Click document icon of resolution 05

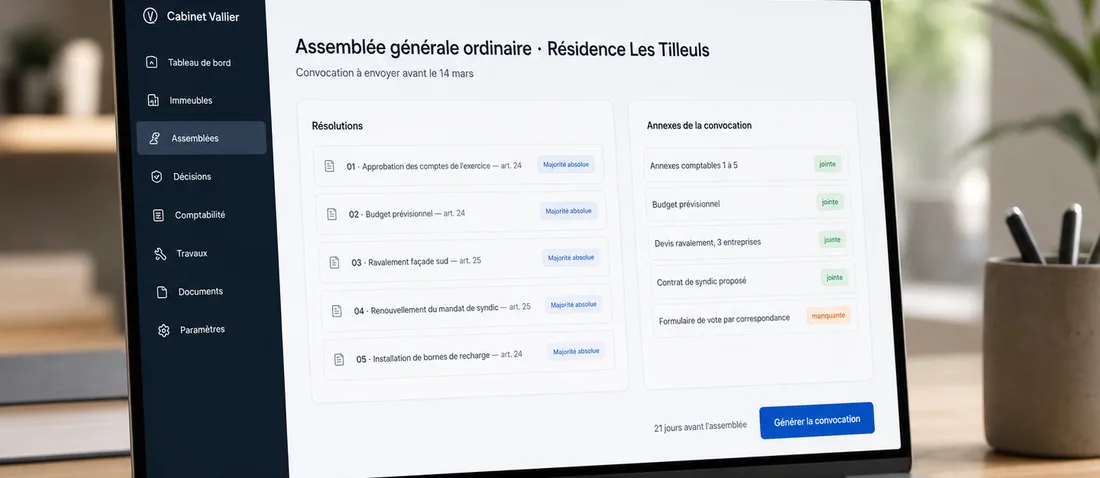pos(340,359)
